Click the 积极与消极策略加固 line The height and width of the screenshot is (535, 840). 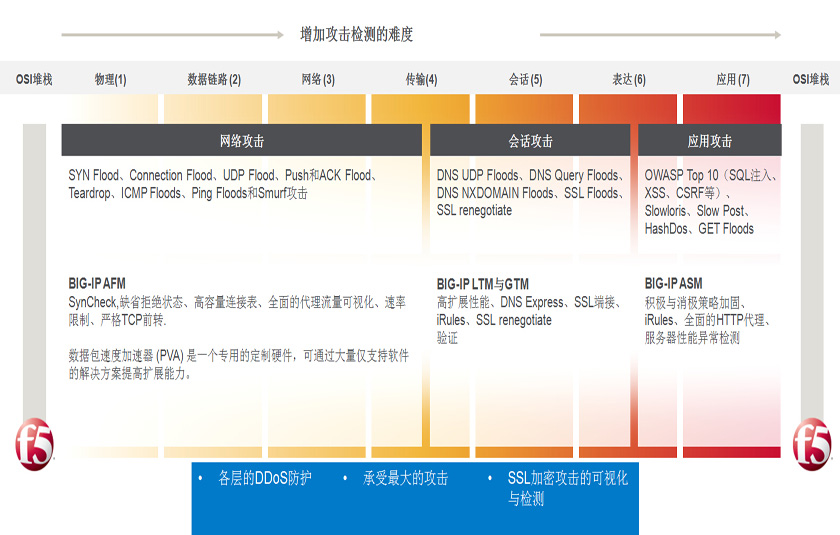point(695,303)
